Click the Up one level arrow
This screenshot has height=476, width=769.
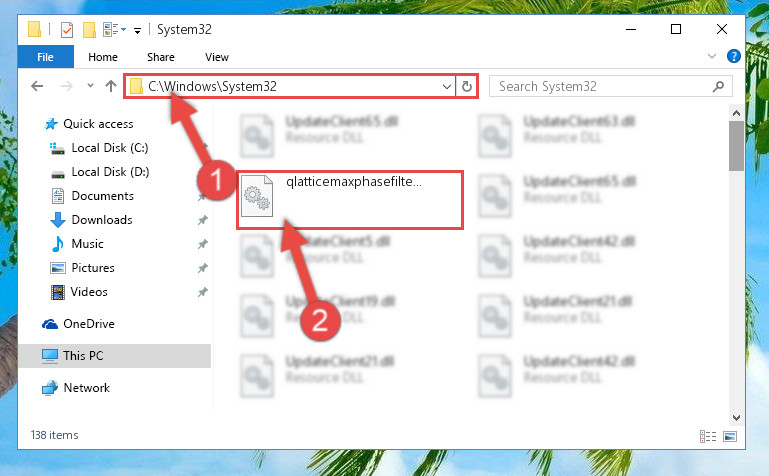111,86
